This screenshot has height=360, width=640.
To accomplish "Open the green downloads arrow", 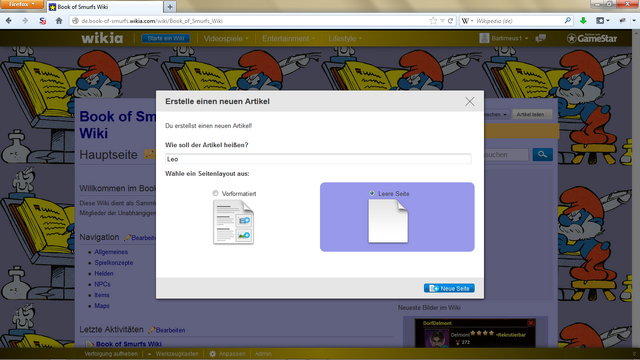I will click(583, 21).
